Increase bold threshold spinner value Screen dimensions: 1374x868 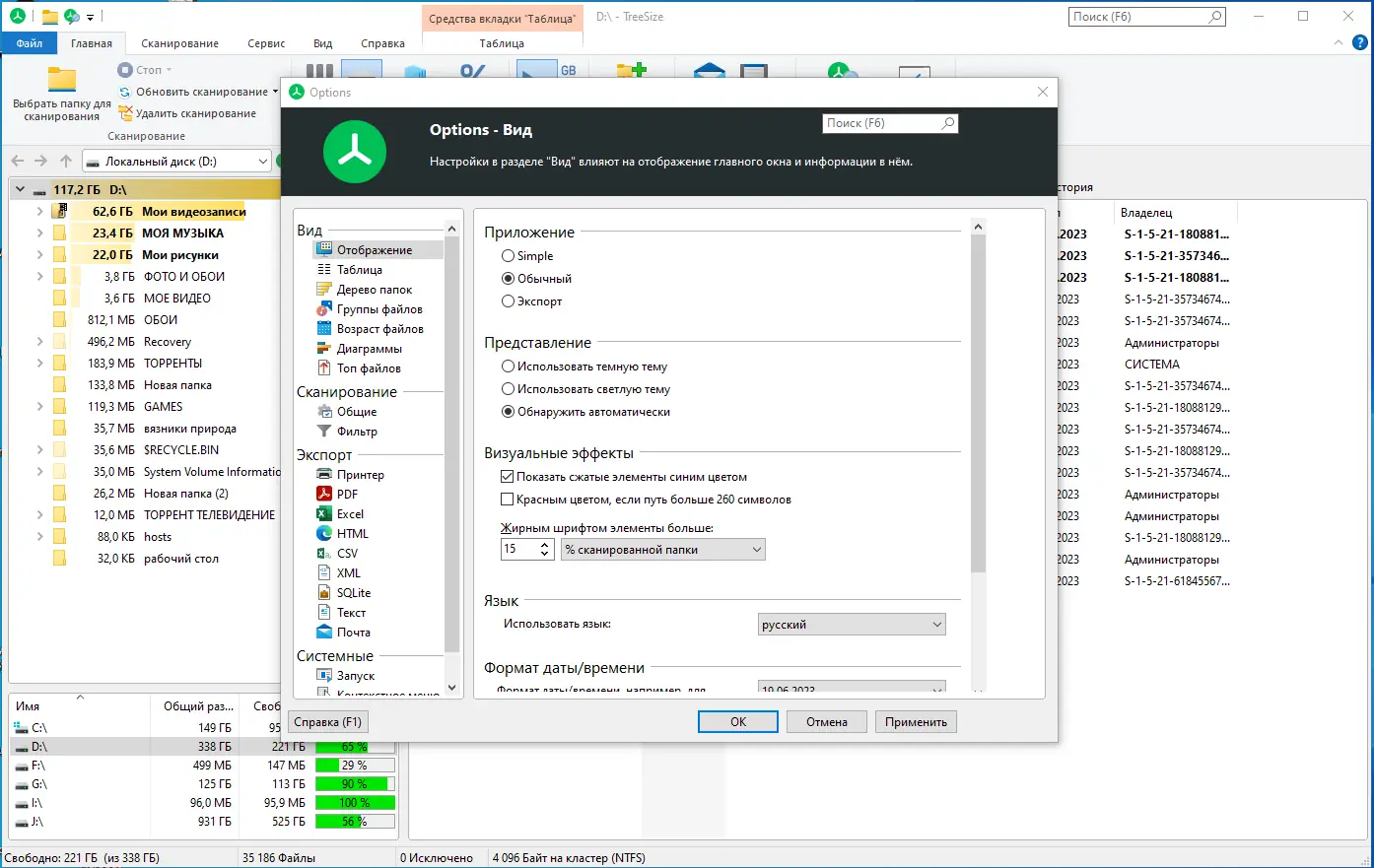(545, 544)
